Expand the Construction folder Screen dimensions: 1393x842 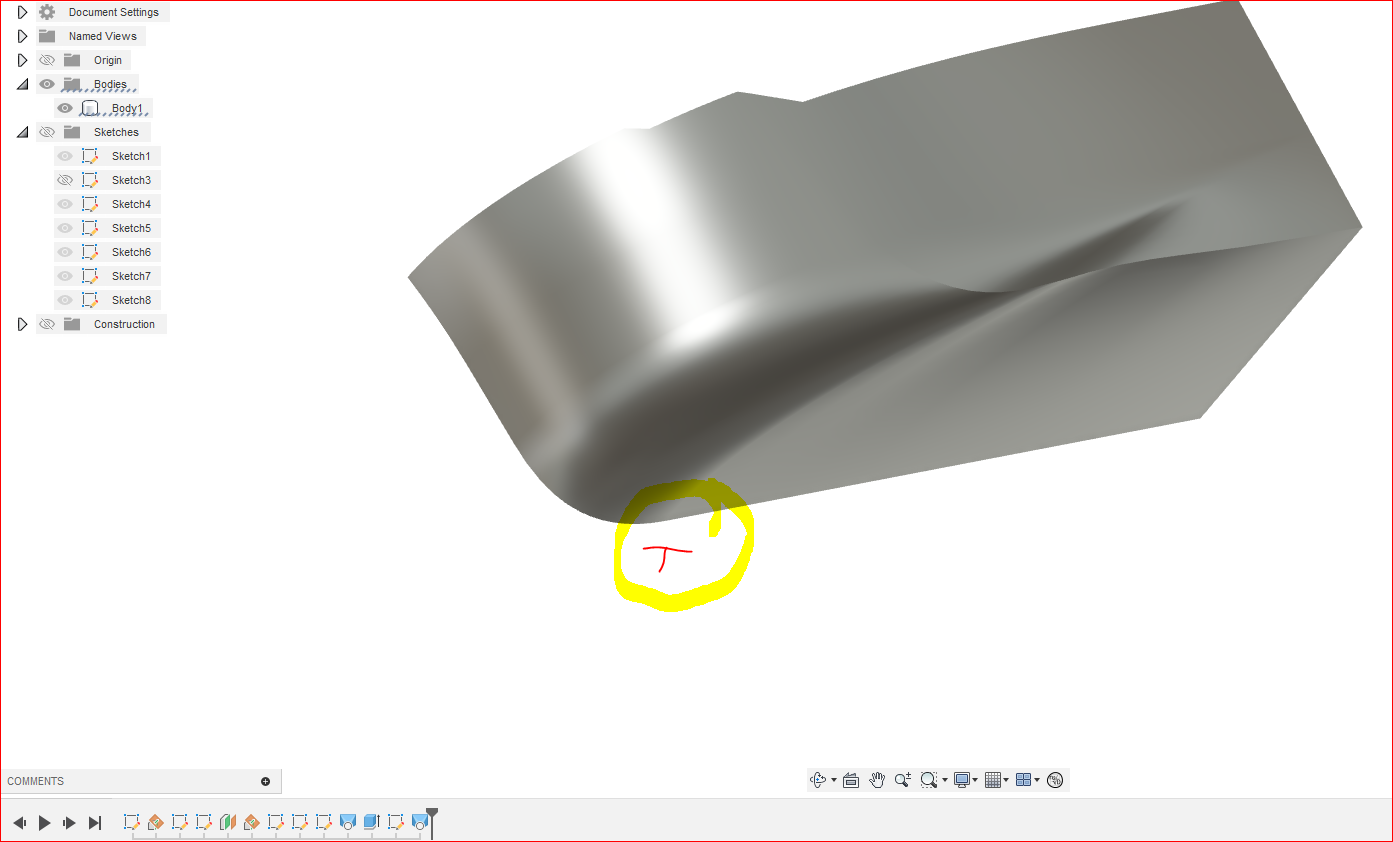tap(22, 323)
